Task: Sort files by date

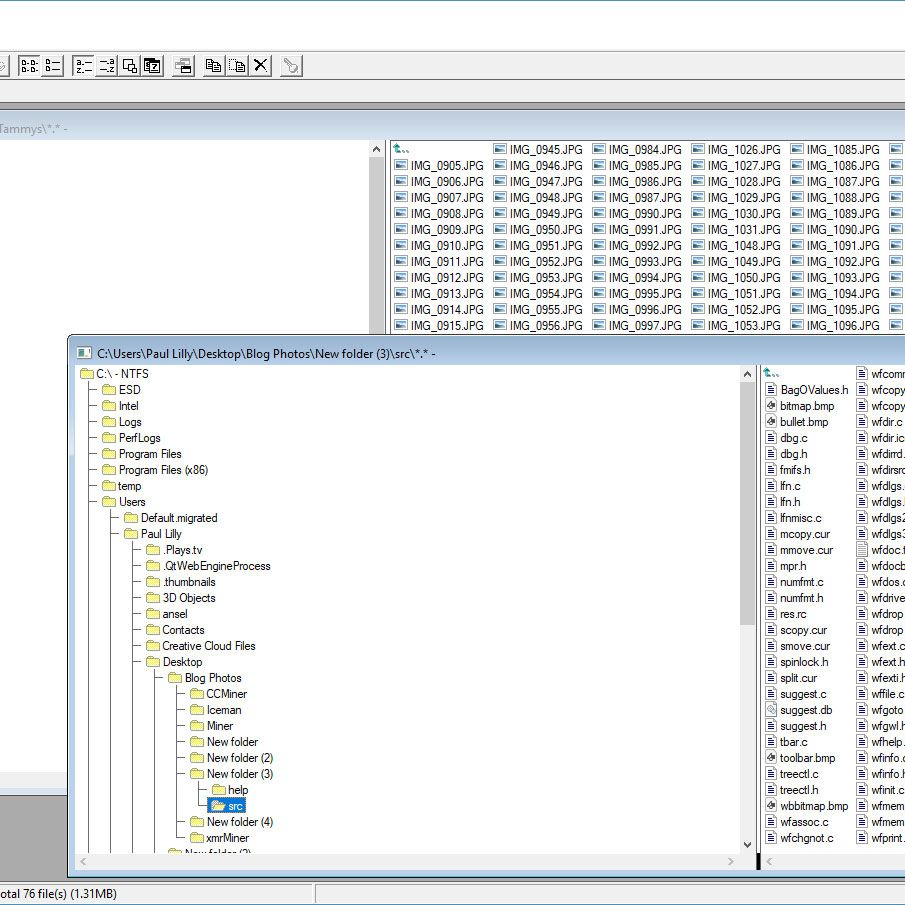Action: point(152,66)
